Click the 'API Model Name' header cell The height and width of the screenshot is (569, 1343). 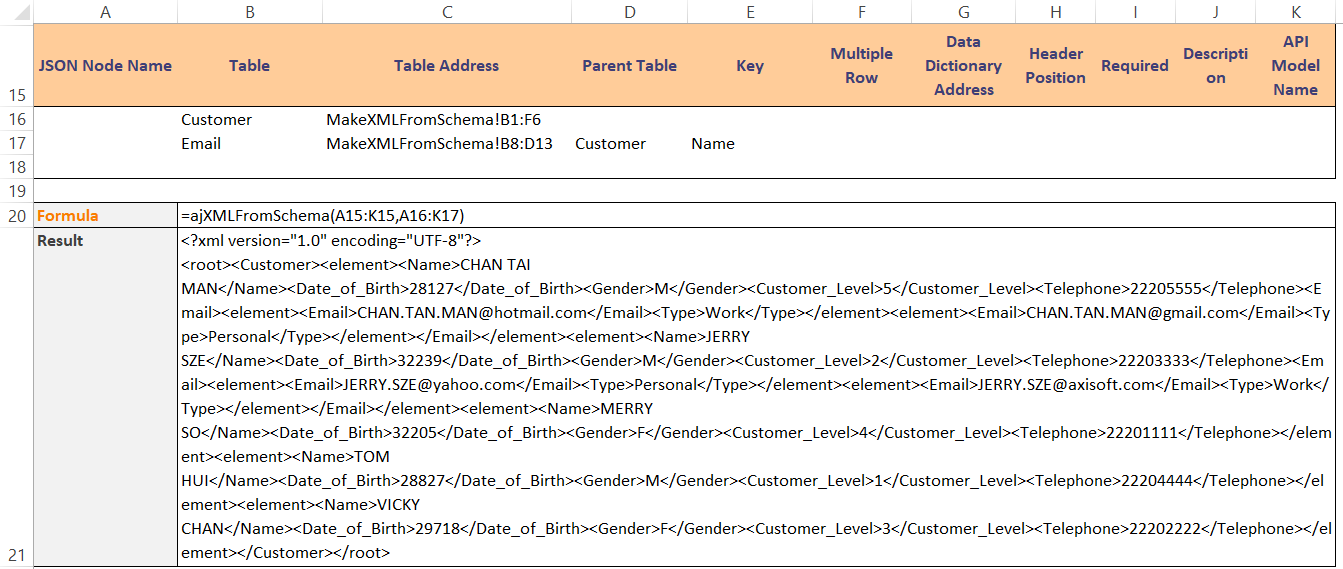click(x=1295, y=65)
